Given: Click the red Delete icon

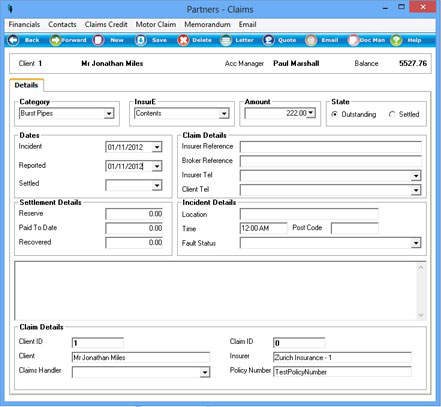Looking at the screenshot, I should [183, 40].
